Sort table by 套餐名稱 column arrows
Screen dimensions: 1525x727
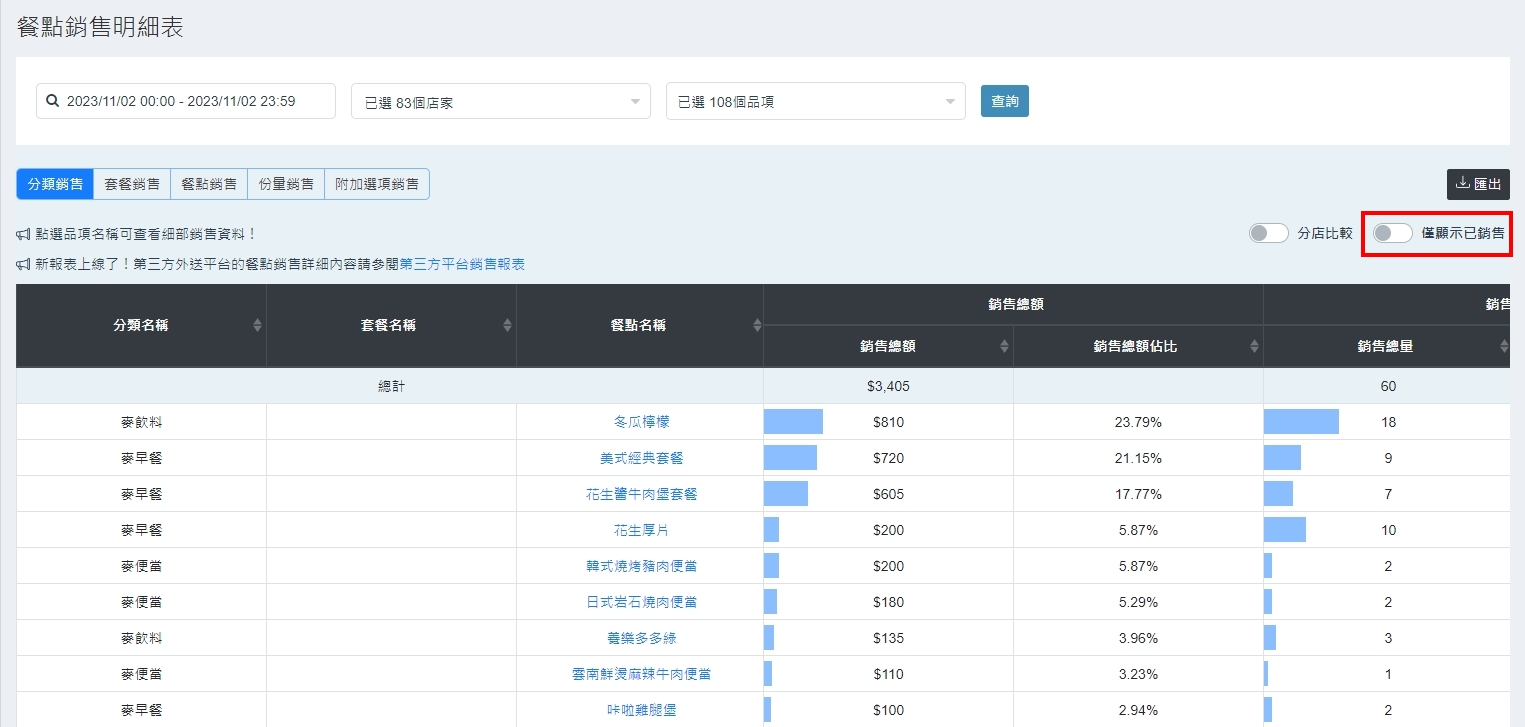pyautogui.click(x=507, y=325)
